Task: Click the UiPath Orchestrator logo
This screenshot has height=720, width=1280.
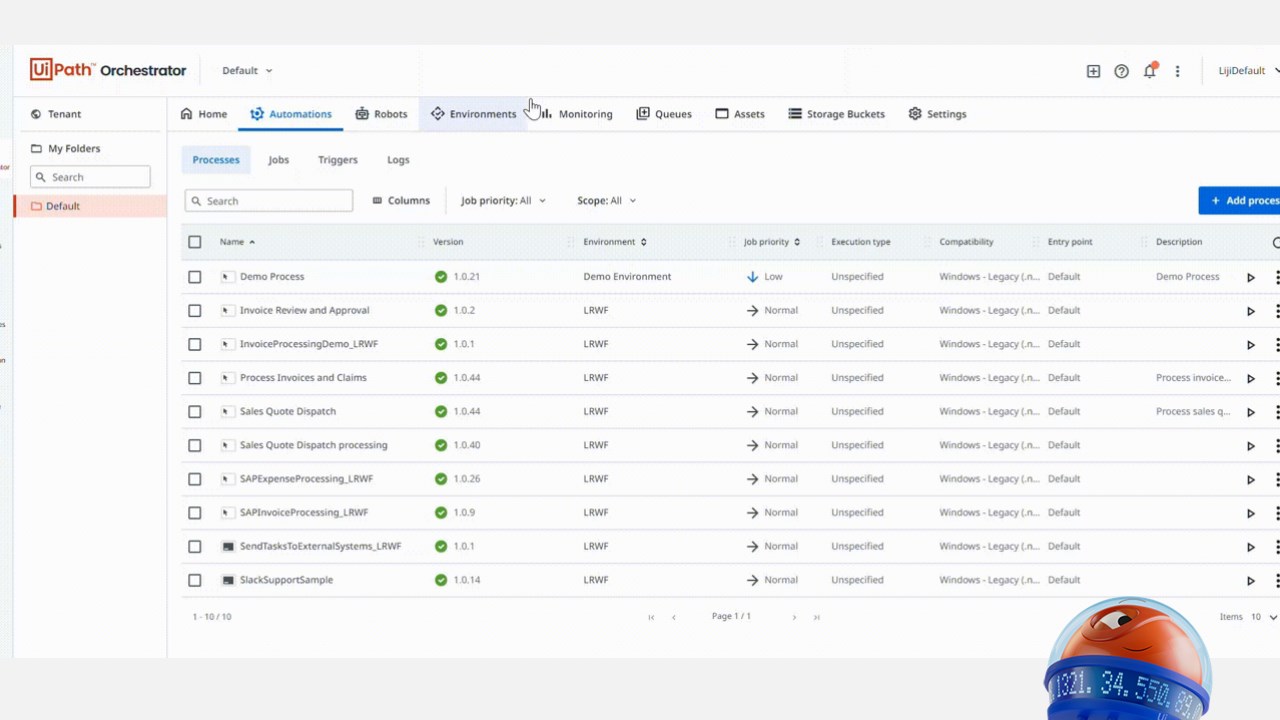Action: [108, 70]
